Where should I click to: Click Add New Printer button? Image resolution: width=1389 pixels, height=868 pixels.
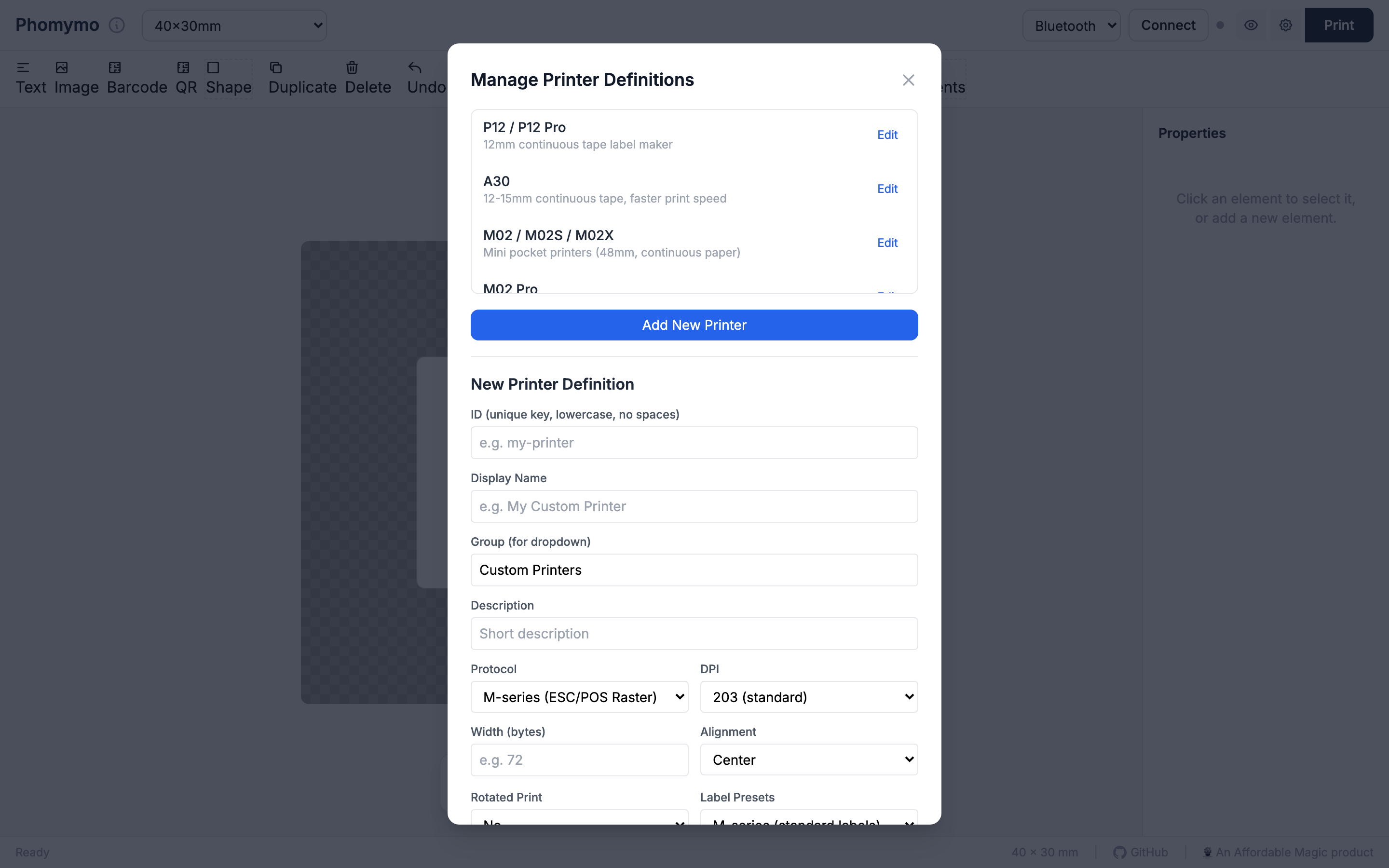click(694, 325)
